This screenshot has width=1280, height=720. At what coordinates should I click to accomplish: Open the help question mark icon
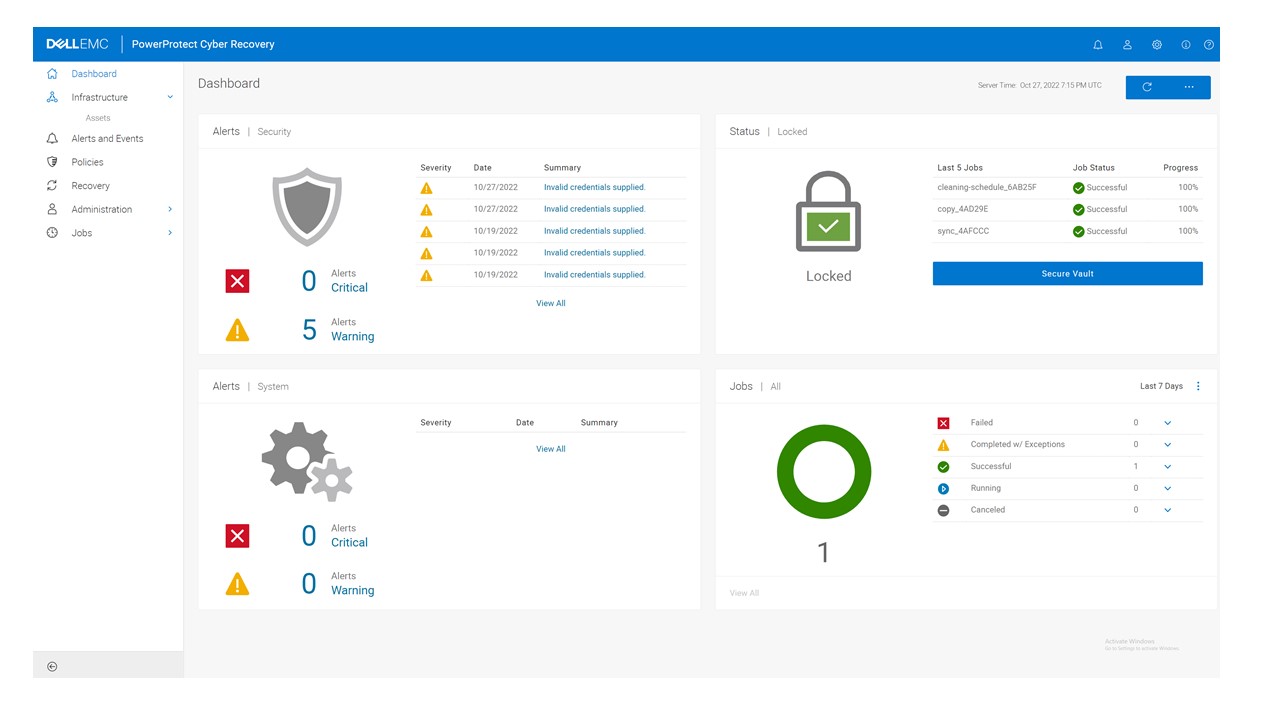click(1208, 44)
